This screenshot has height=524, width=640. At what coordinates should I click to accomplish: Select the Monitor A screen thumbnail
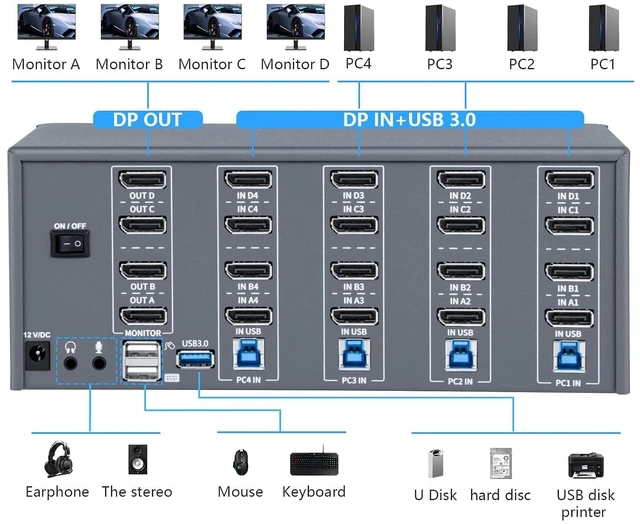click(47, 27)
